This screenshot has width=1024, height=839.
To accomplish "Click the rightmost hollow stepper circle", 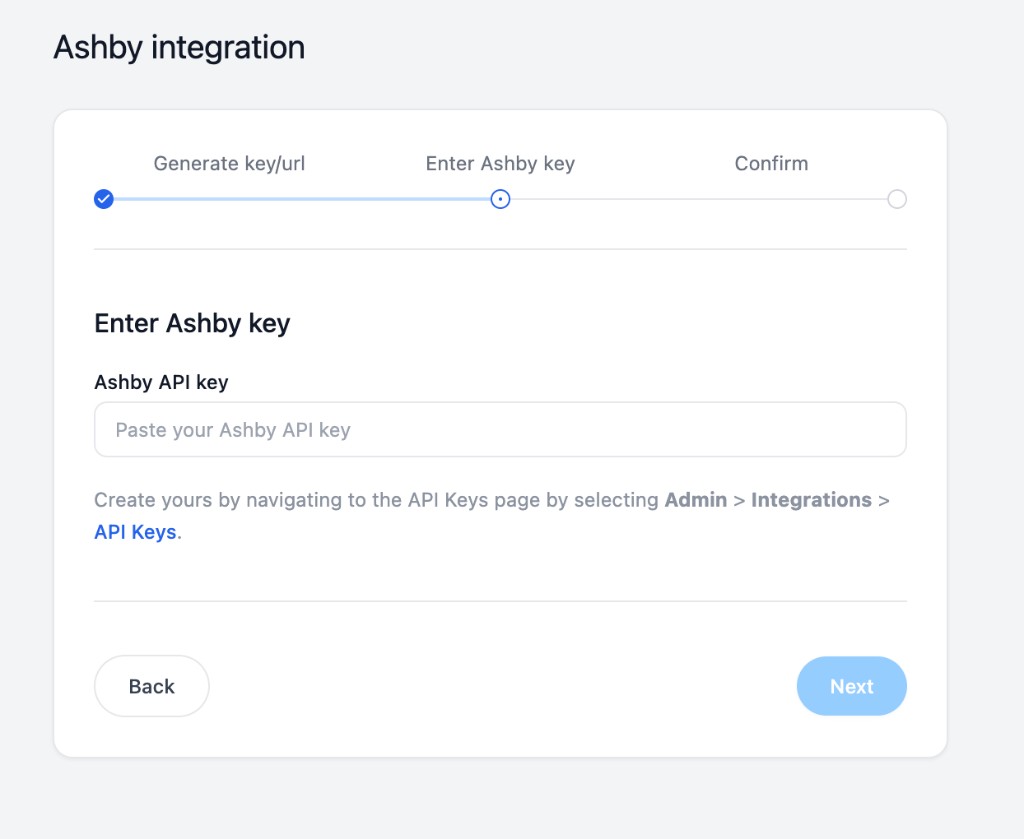I will coord(897,199).
